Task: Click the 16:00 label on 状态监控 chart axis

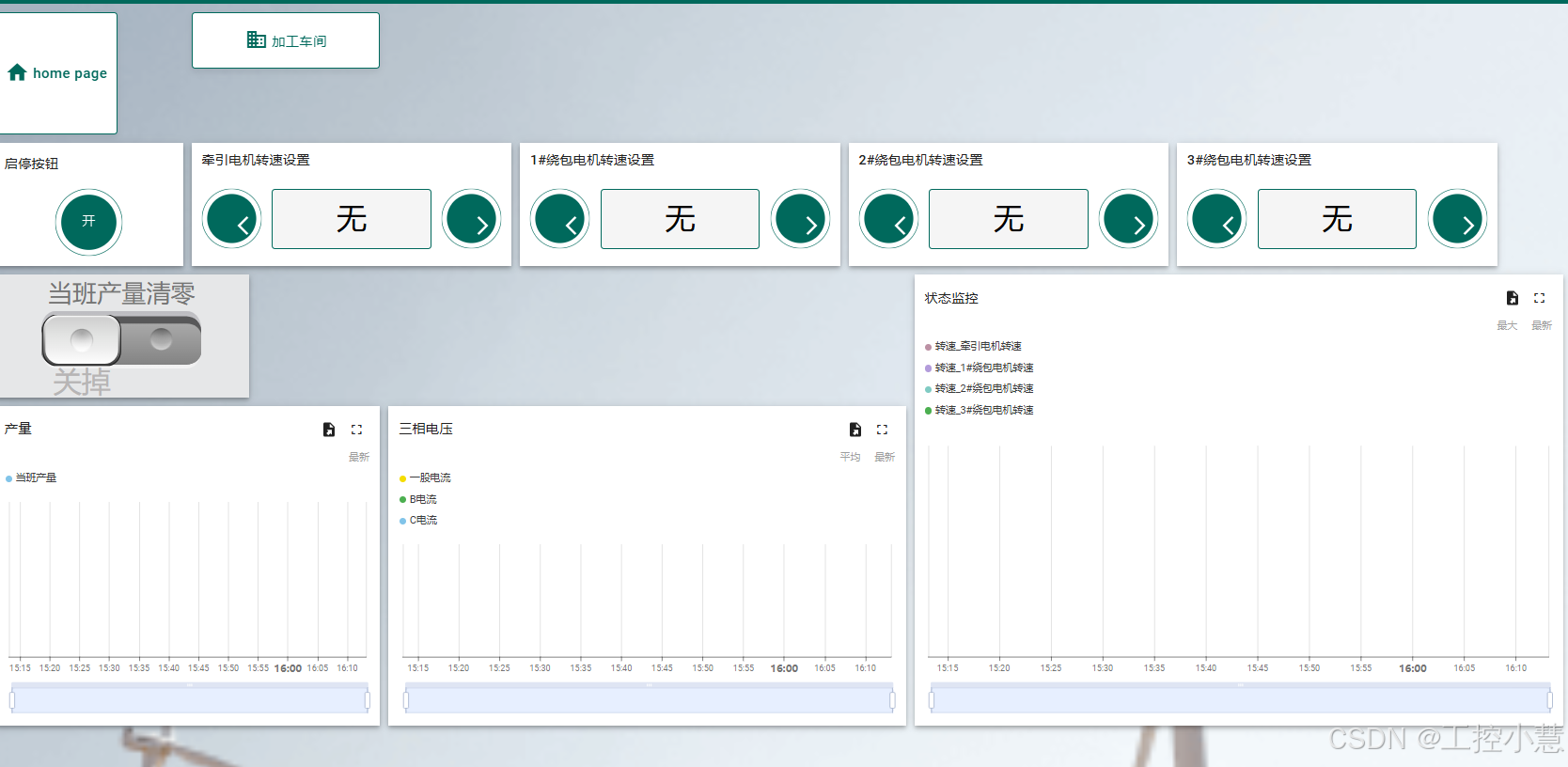Action: tap(1413, 668)
